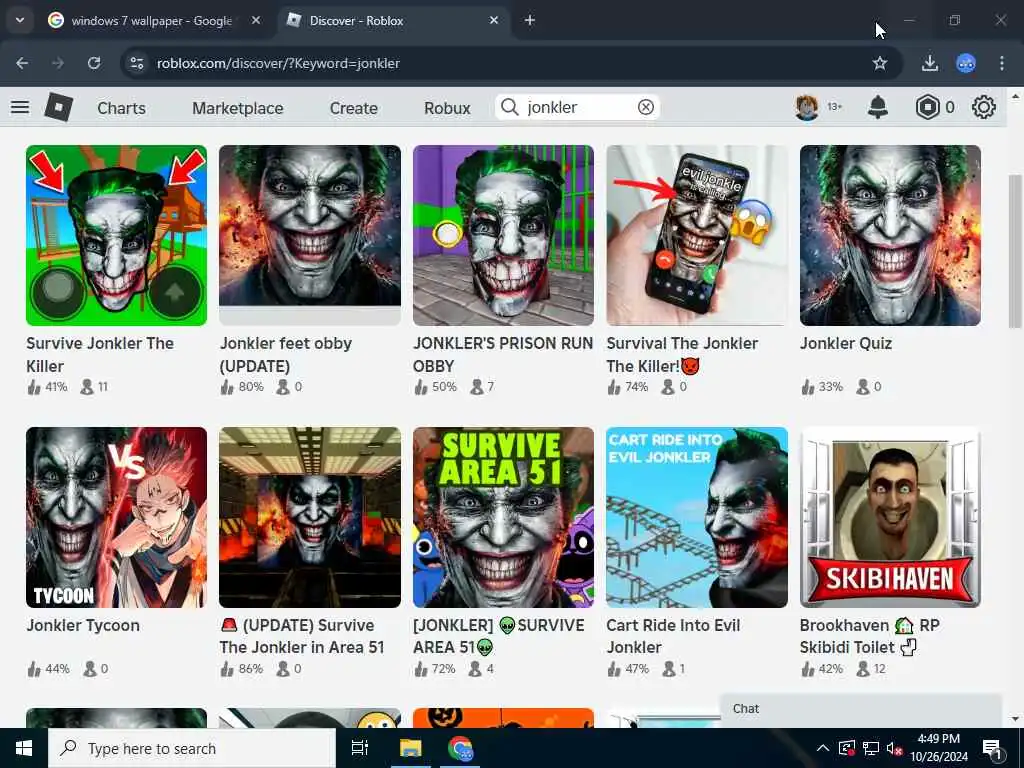
Task: View site information icon in address bar
Action: (137, 63)
